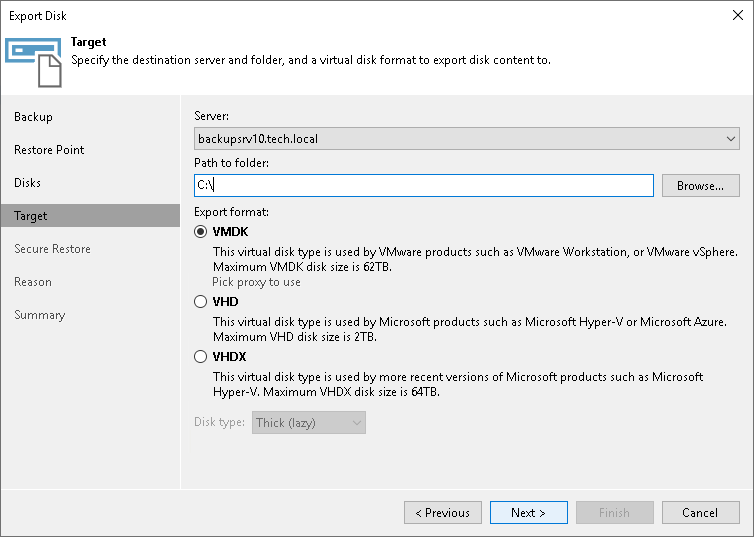Viewport: 754px width, 537px height.
Task: Open the Server dropdown list
Action: point(466,139)
